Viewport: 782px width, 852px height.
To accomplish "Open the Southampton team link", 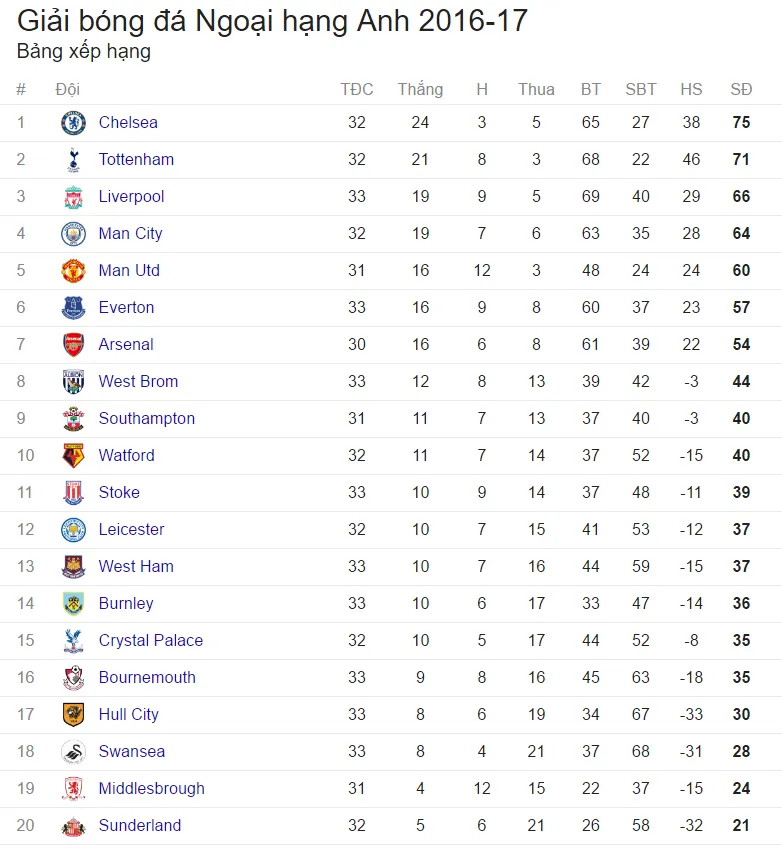I will [x=147, y=418].
